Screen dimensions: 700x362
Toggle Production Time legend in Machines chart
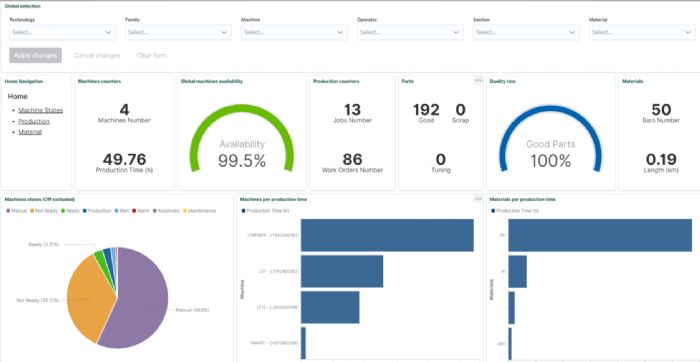[x=265, y=211]
